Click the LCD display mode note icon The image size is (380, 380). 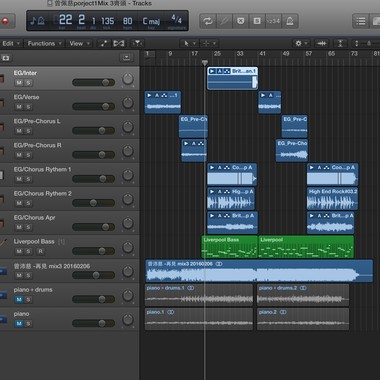pyautogui.click(x=37, y=21)
